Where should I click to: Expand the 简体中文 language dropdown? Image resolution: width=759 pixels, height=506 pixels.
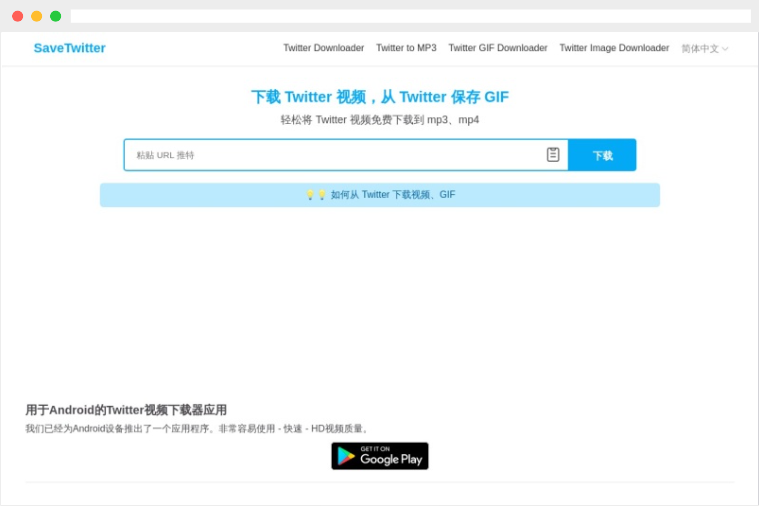click(704, 48)
